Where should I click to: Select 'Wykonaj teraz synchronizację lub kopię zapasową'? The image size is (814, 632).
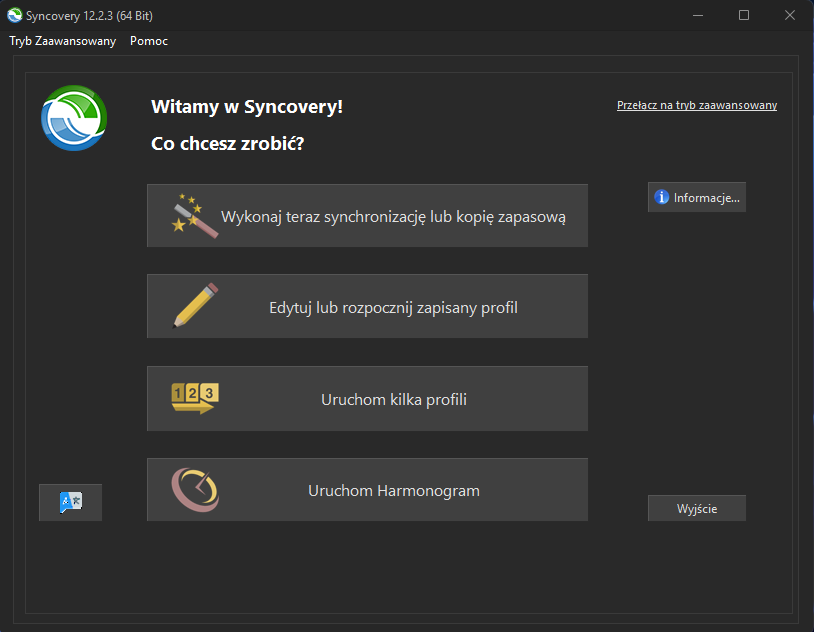point(368,216)
